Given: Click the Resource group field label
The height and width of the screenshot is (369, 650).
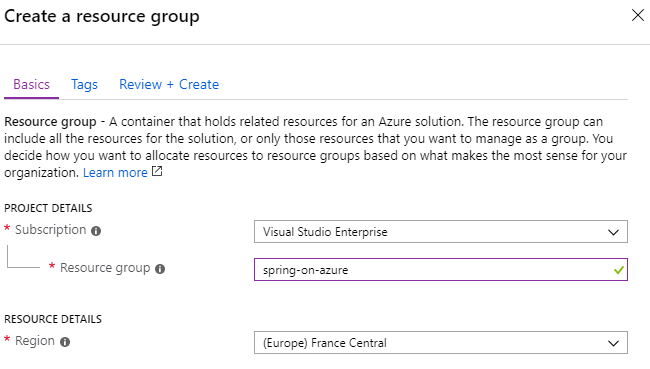Looking at the screenshot, I should click(x=105, y=268).
